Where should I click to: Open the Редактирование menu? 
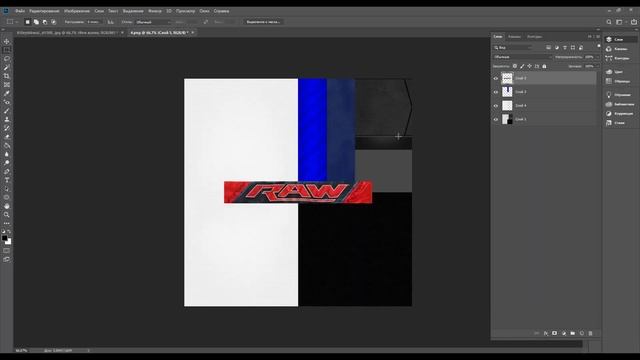(44, 11)
